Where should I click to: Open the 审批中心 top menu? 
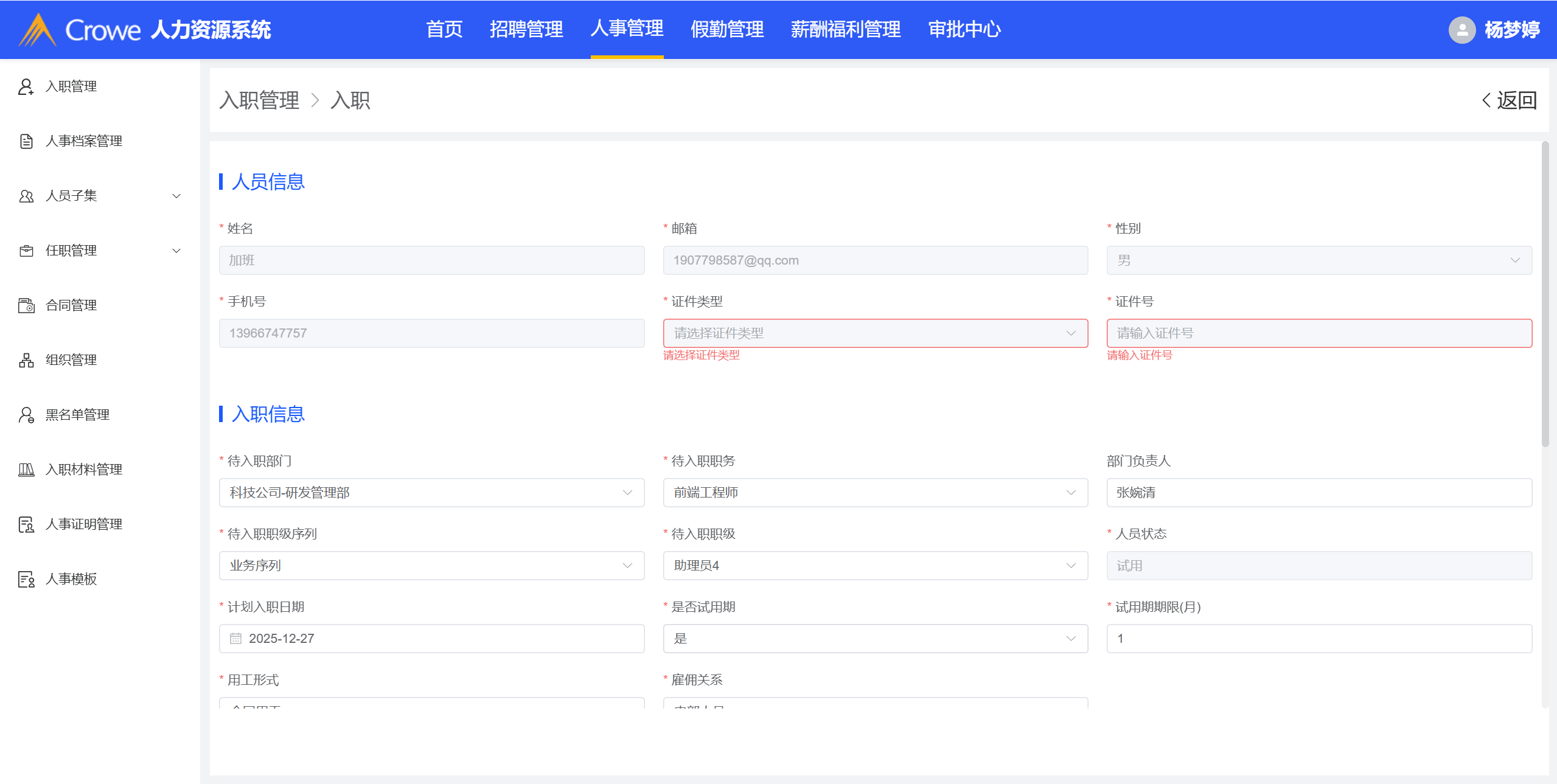tap(964, 29)
